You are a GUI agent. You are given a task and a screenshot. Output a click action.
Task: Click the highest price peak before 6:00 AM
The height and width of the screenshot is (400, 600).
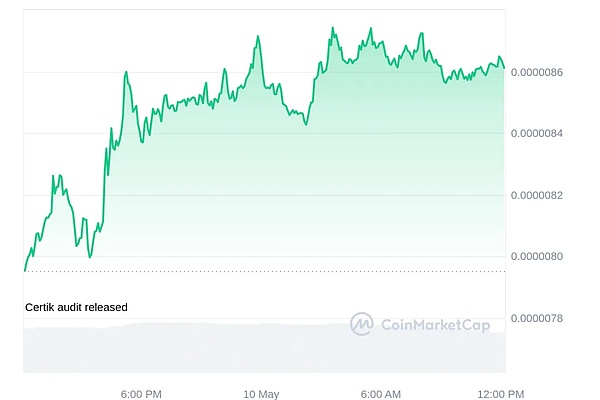click(331, 29)
